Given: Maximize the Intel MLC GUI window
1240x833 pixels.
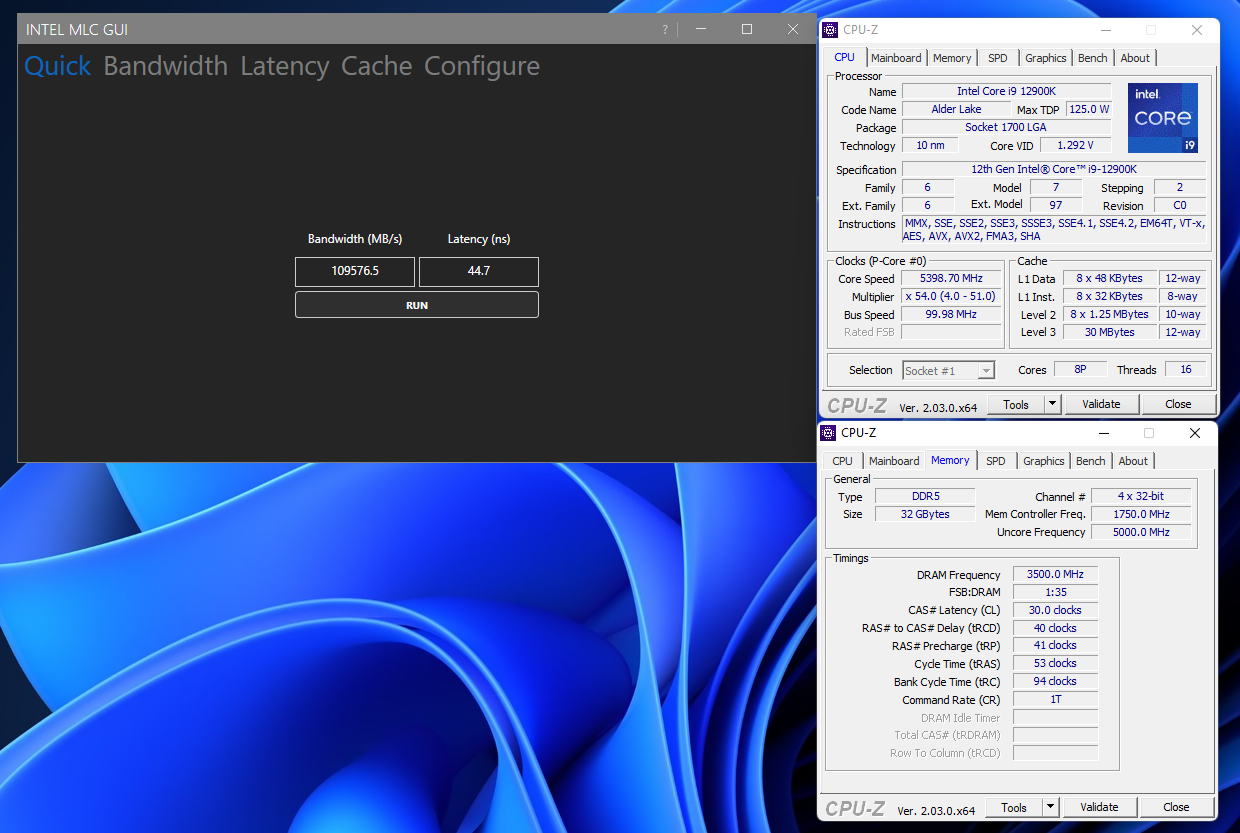Looking at the screenshot, I should point(747,30).
